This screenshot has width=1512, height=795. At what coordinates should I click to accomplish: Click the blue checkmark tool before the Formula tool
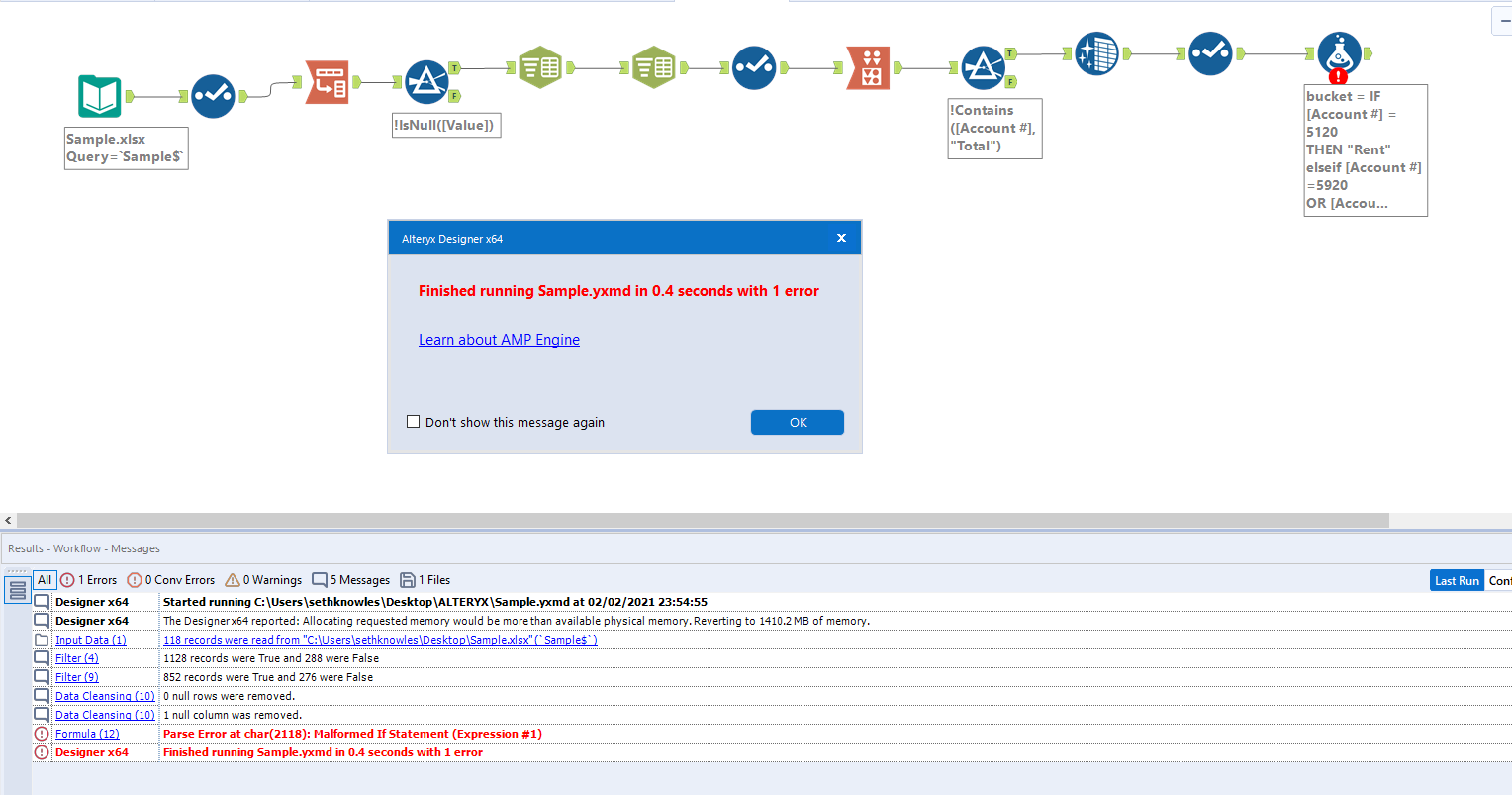click(1210, 53)
